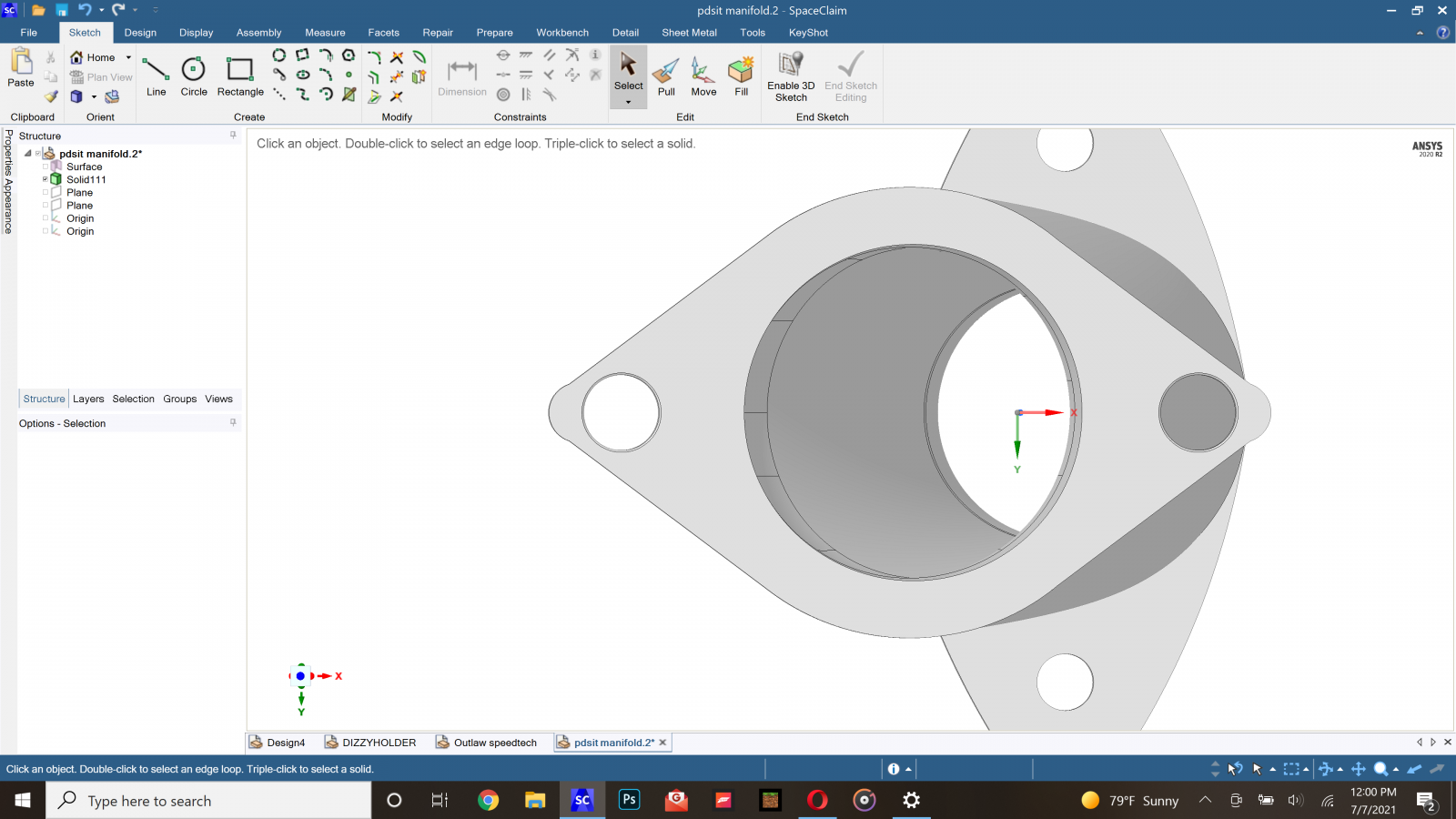Activate the Pull tool
1456x819 pixels.
click(x=666, y=76)
